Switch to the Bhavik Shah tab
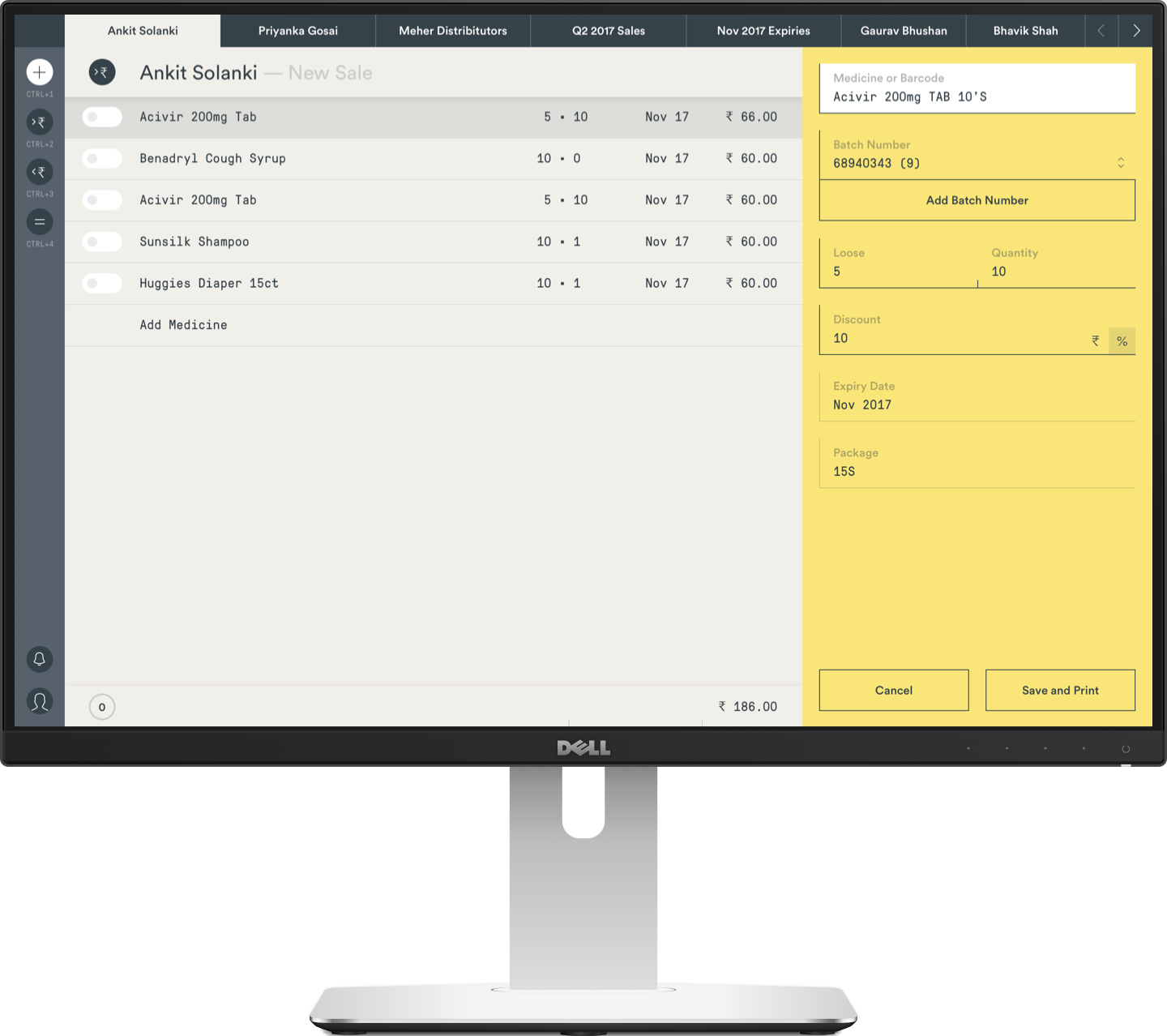Screen dimensions: 1167x1036 click(x=1026, y=31)
